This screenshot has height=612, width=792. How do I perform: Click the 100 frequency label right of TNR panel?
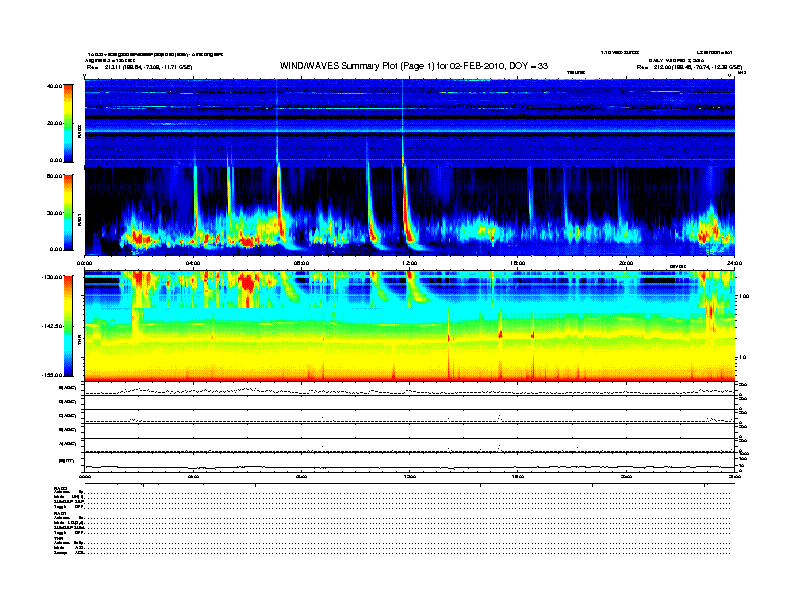tap(744, 296)
